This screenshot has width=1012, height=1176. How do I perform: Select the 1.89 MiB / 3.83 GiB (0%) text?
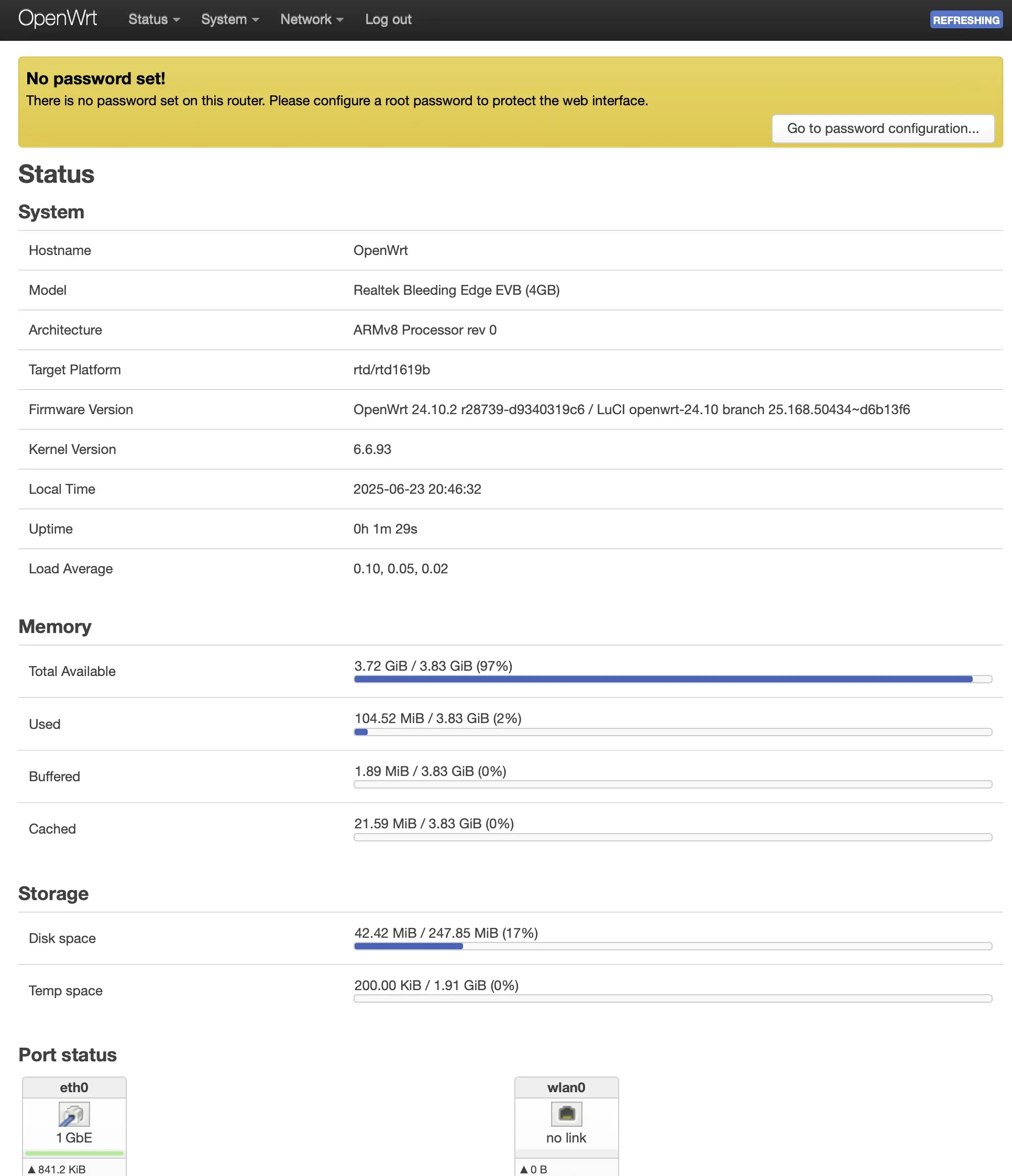[431, 771]
